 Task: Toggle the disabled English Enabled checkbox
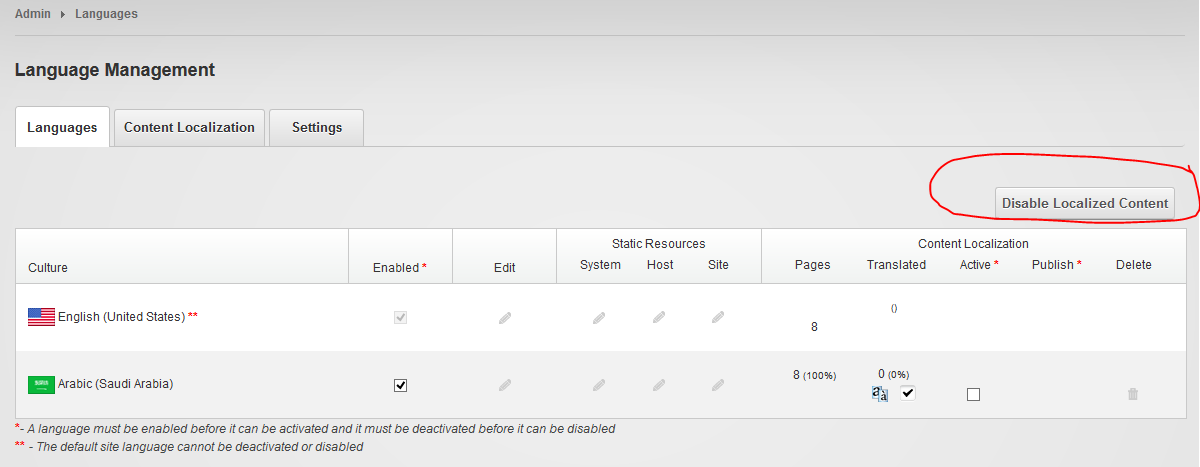pos(401,317)
